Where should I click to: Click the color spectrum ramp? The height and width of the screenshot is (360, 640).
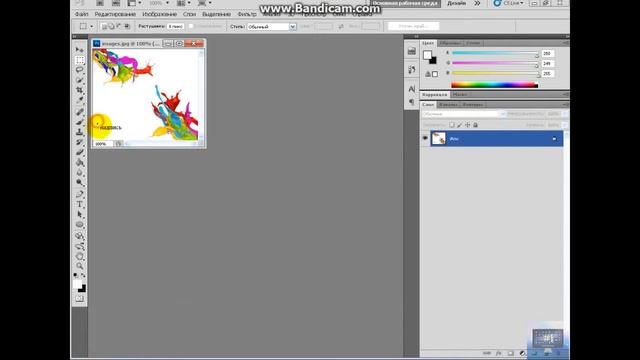[494, 85]
